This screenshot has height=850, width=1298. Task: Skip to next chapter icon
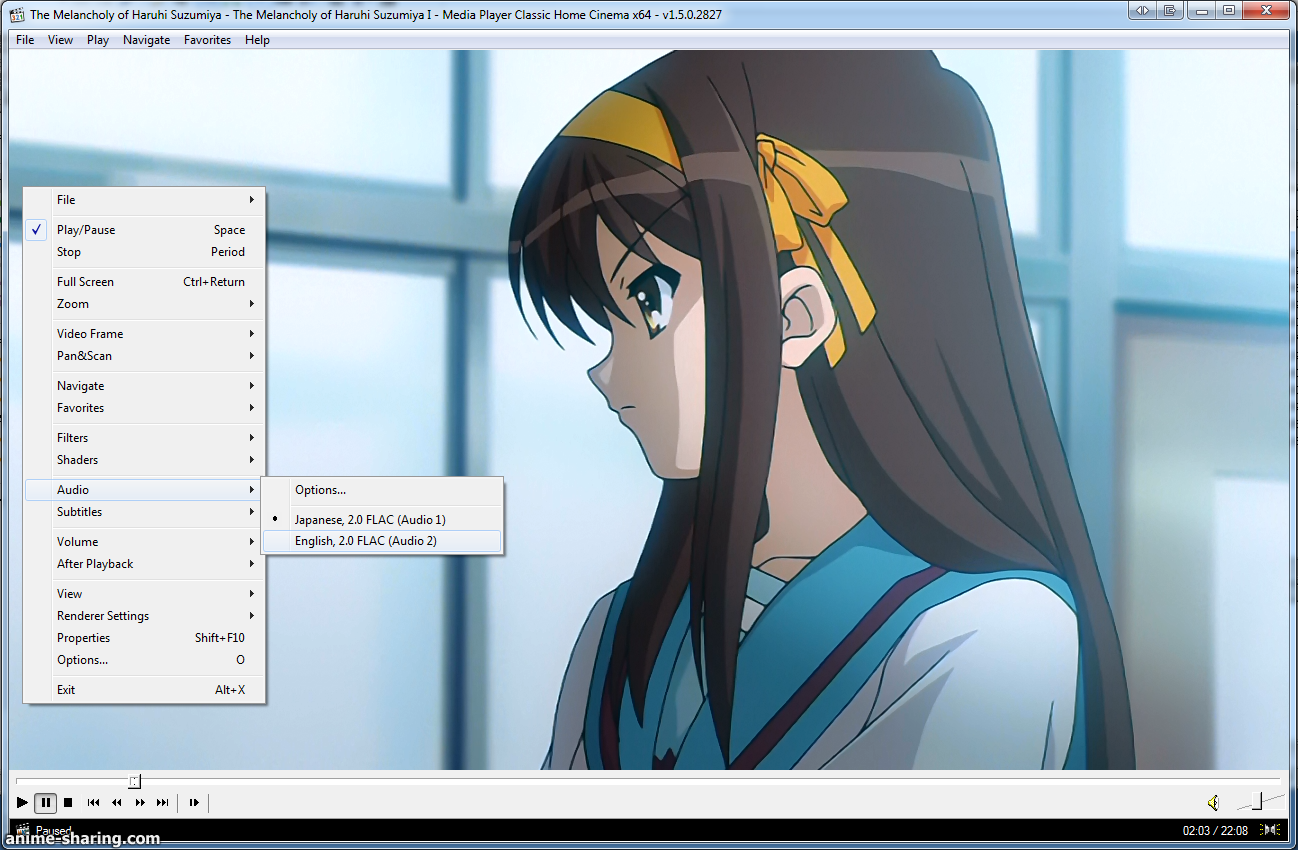click(x=163, y=802)
